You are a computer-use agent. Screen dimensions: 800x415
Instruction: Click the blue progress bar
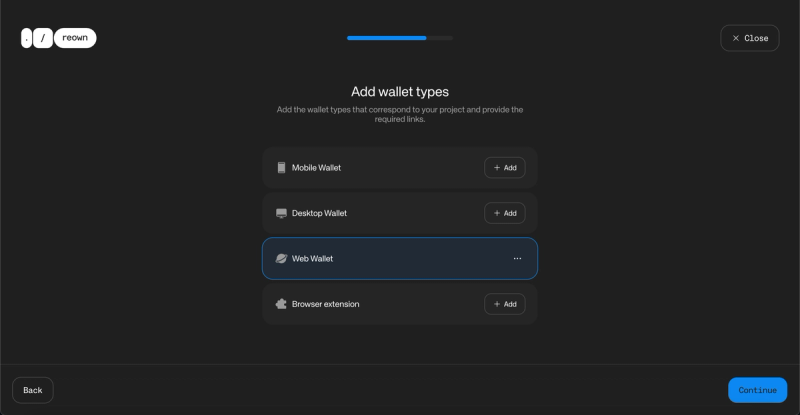387,38
